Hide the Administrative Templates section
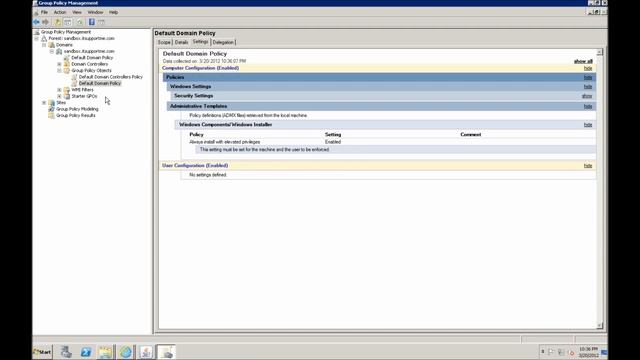This screenshot has width=640, height=360. pyautogui.click(x=588, y=107)
